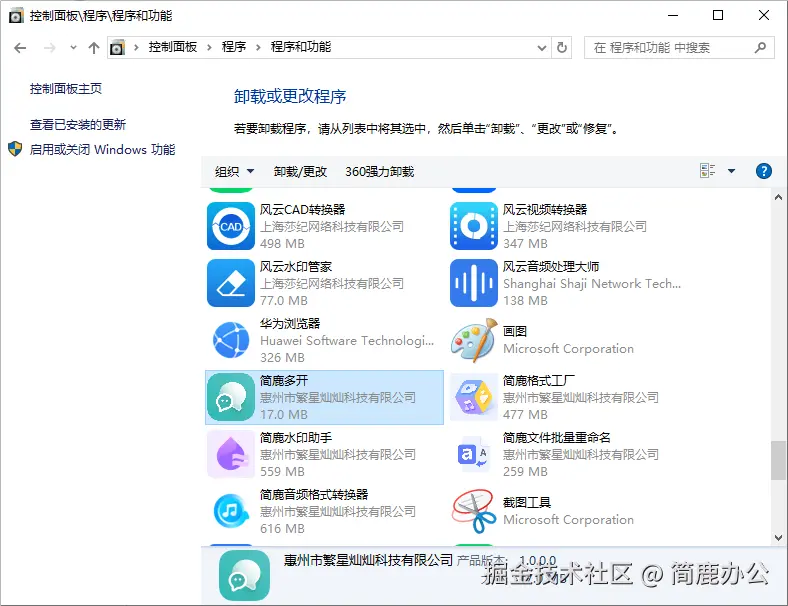Go back with the left arrow

click(20, 48)
